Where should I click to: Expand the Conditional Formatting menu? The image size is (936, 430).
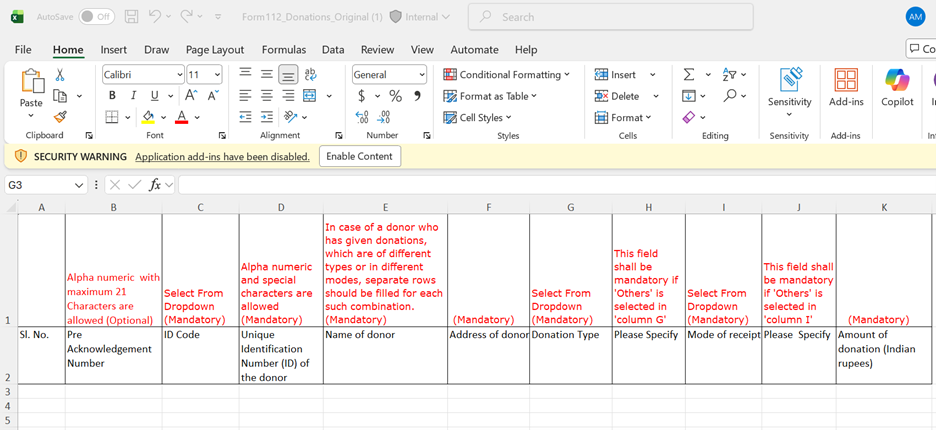pyautogui.click(x=506, y=75)
